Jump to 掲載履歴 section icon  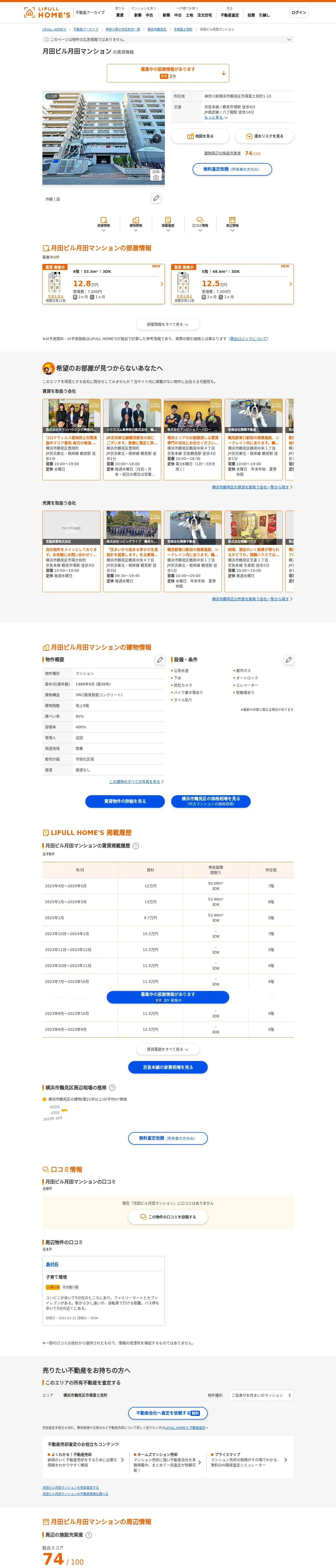pyautogui.click(x=168, y=223)
